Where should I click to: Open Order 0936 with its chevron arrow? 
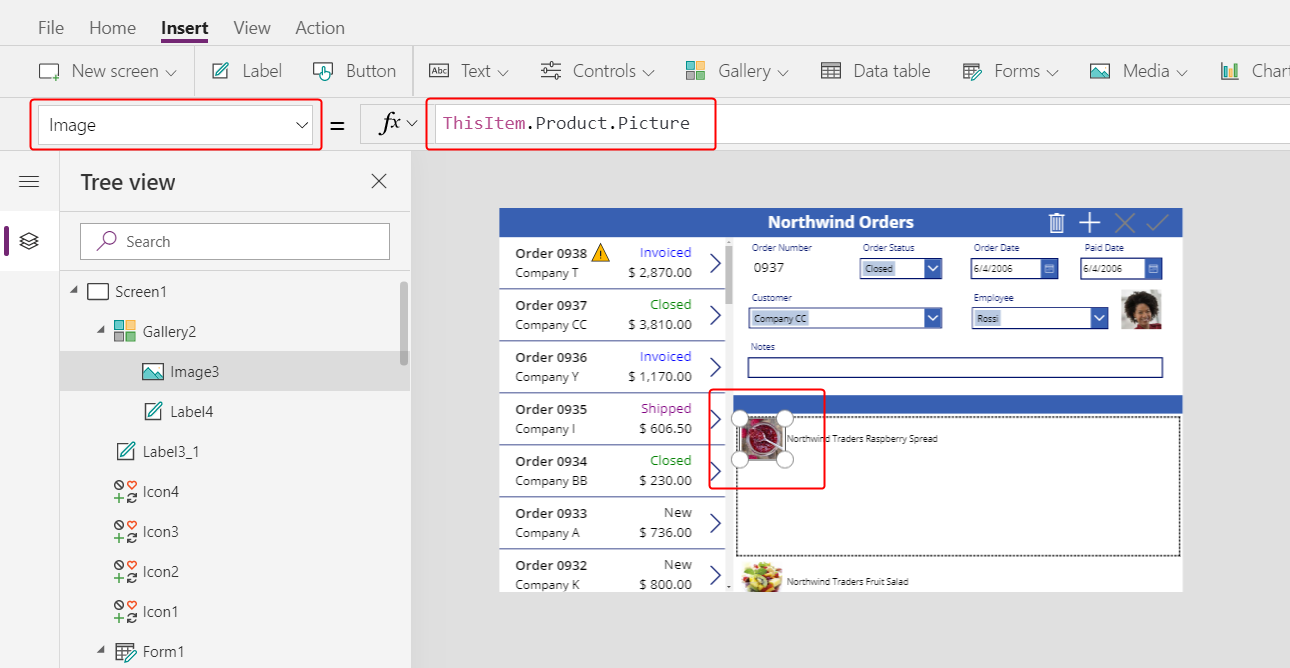(x=715, y=367)
